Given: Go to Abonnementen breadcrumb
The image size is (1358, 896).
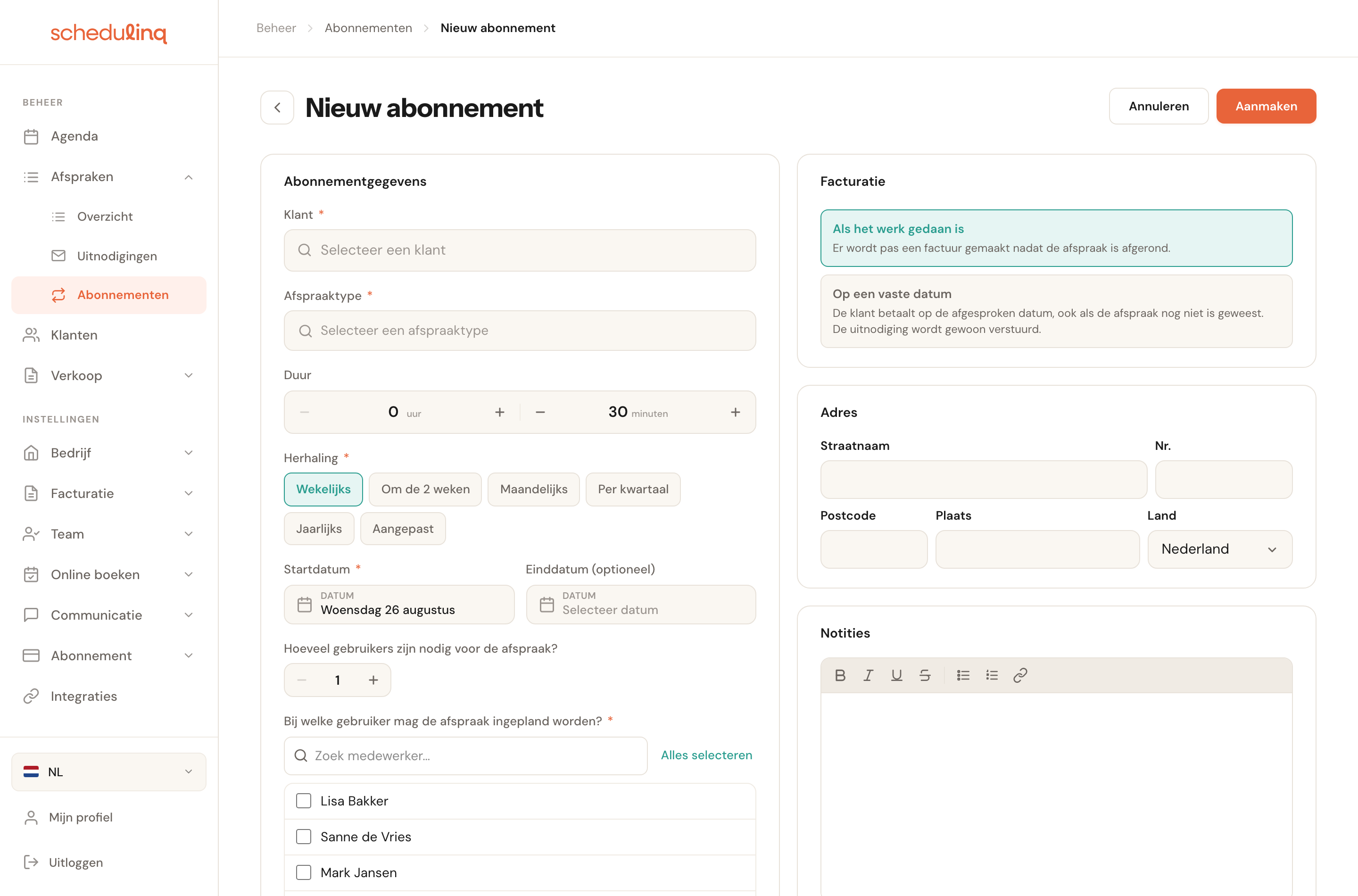Looking at the screenshot, I should 368,27.
